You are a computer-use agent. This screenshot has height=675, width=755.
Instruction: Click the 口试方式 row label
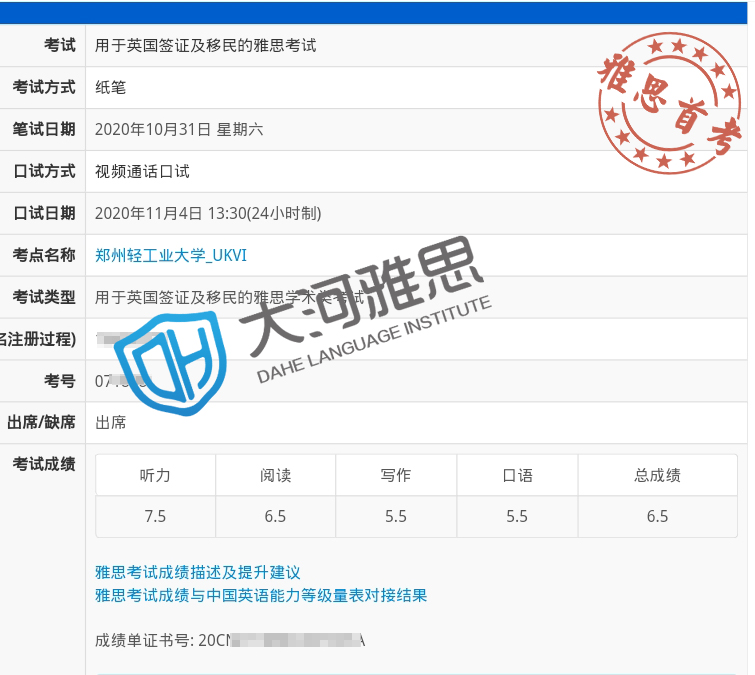pyautogui.click(x=44, y=171)
